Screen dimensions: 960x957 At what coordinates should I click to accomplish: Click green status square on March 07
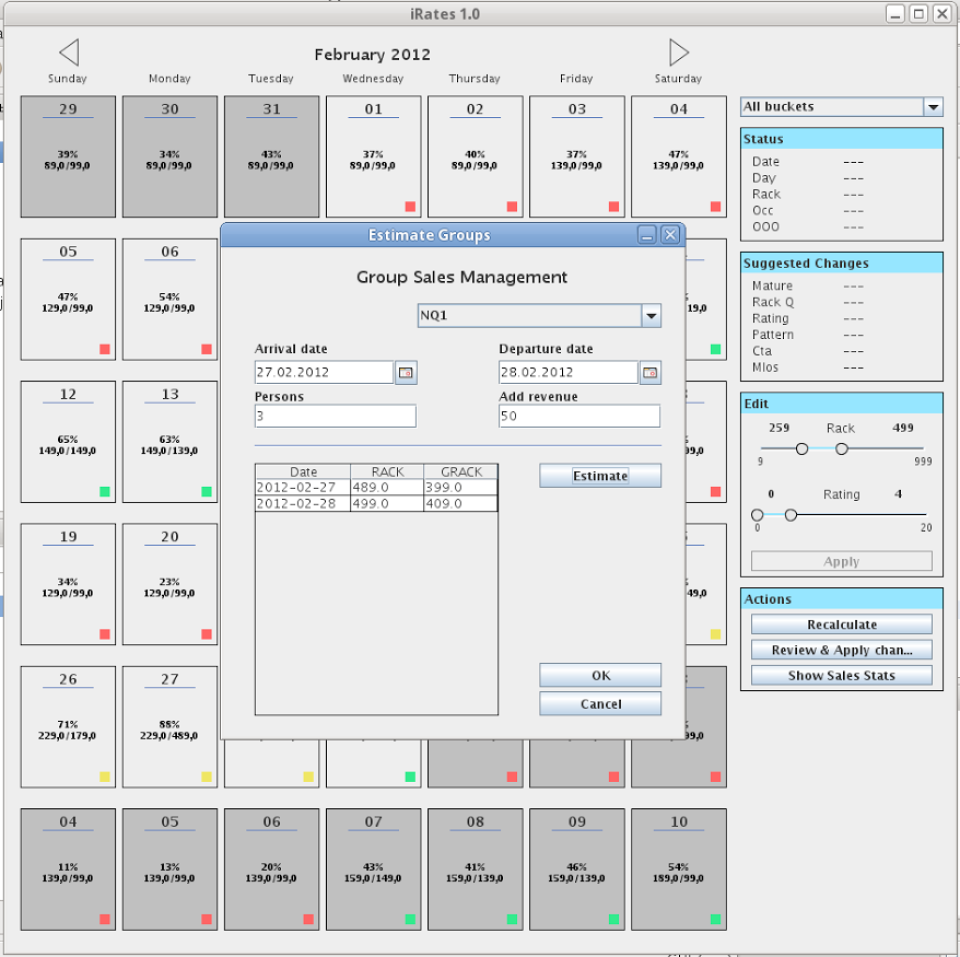pyautogui.click(x=410, y=919)
